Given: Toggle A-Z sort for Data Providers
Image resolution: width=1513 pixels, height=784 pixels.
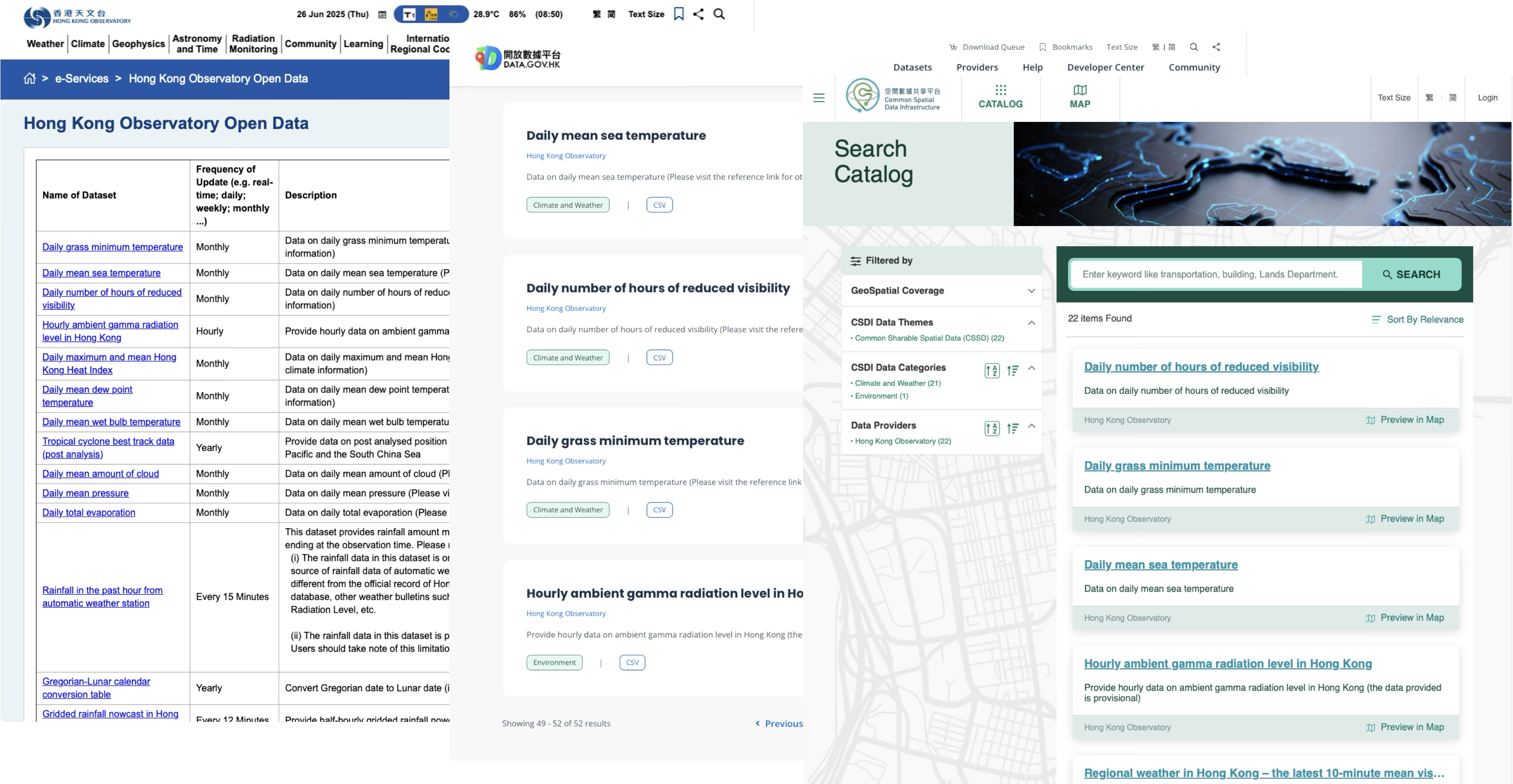Looking at the screenshot, I should pyautogui.click(x=992, y=428).
